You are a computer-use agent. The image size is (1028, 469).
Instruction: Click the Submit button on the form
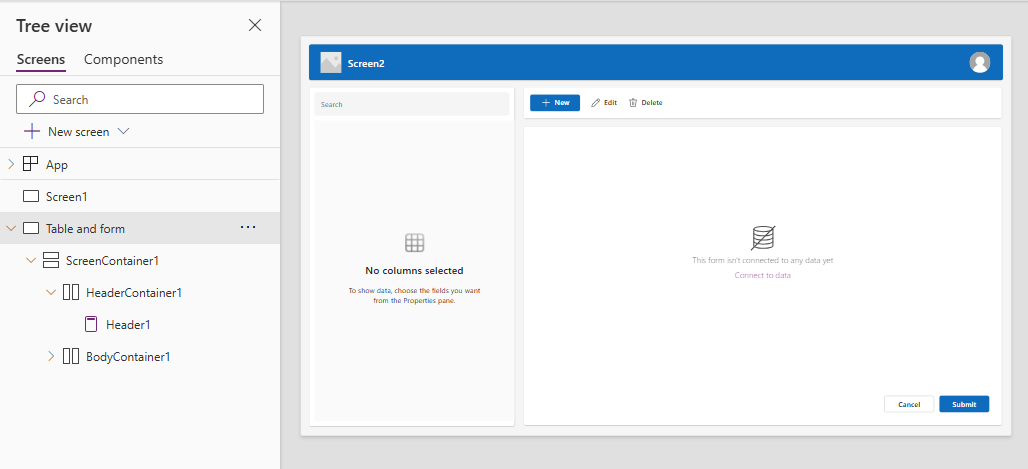click(x=964, y=404)
